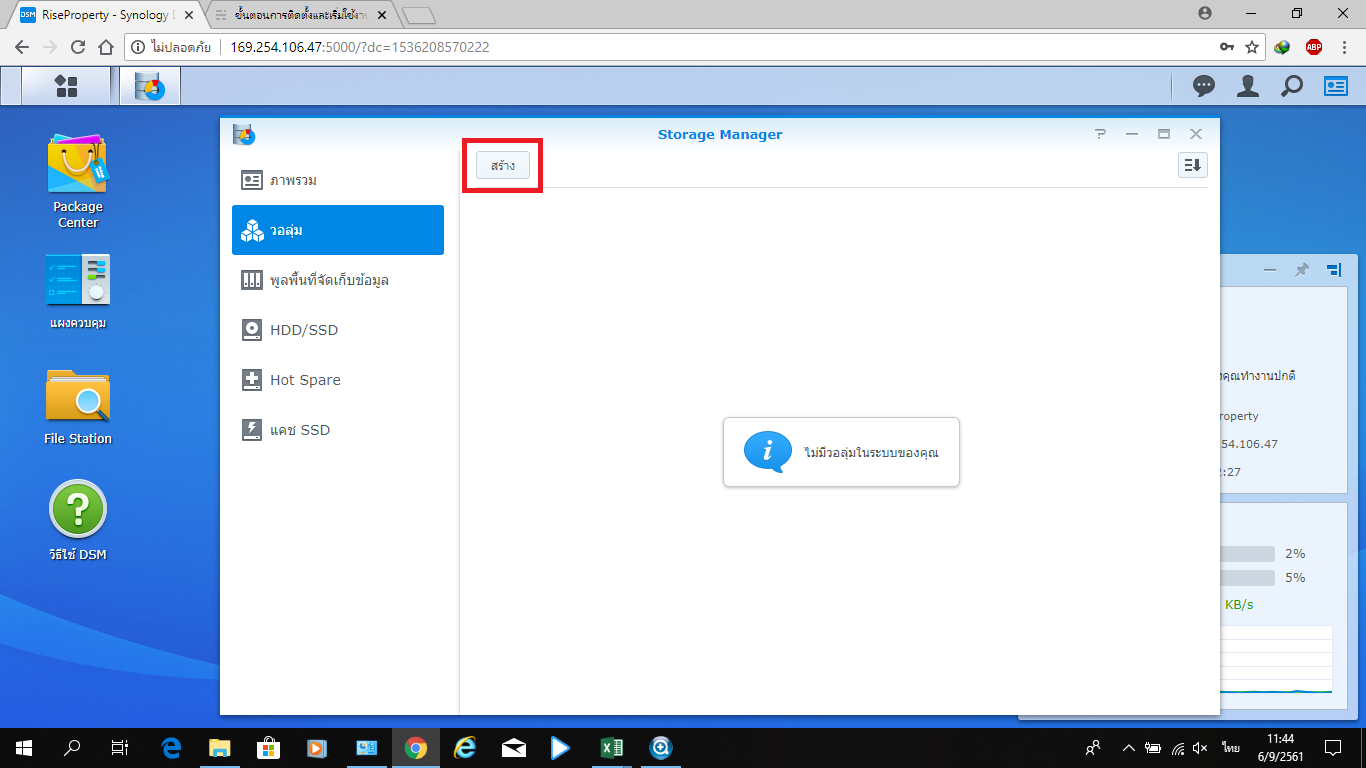This screenshot has width=1366, height=768.
Task: Open the user account options icon
Action: coord(1247,86)
